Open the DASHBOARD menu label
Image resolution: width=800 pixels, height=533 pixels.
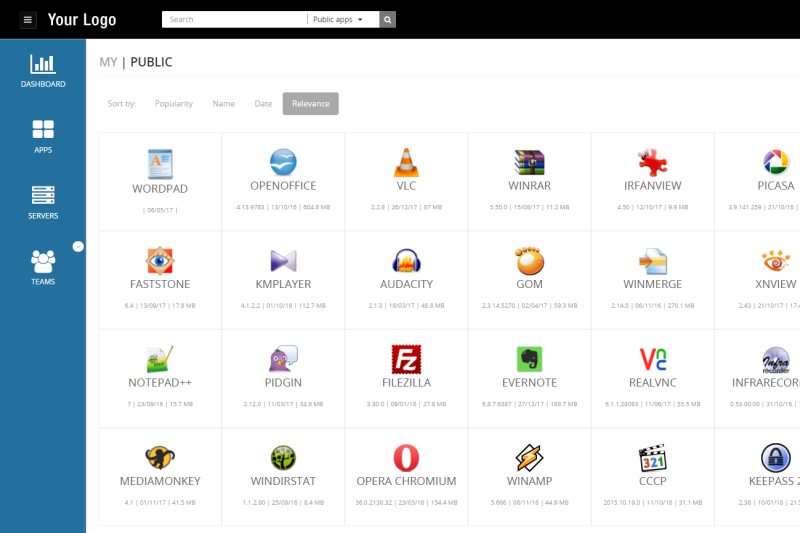[x=43, y=84]
